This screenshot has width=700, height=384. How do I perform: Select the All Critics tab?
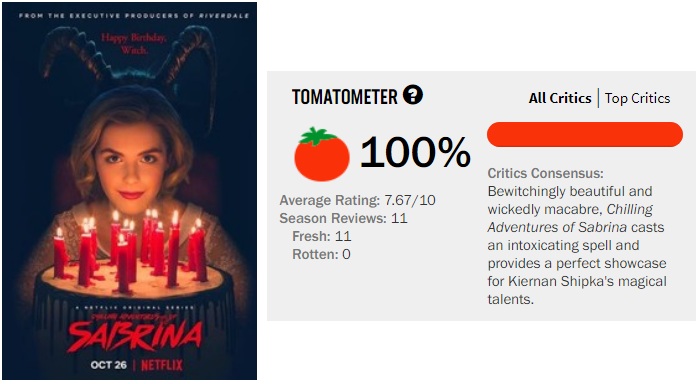click(x=560, y=98)
